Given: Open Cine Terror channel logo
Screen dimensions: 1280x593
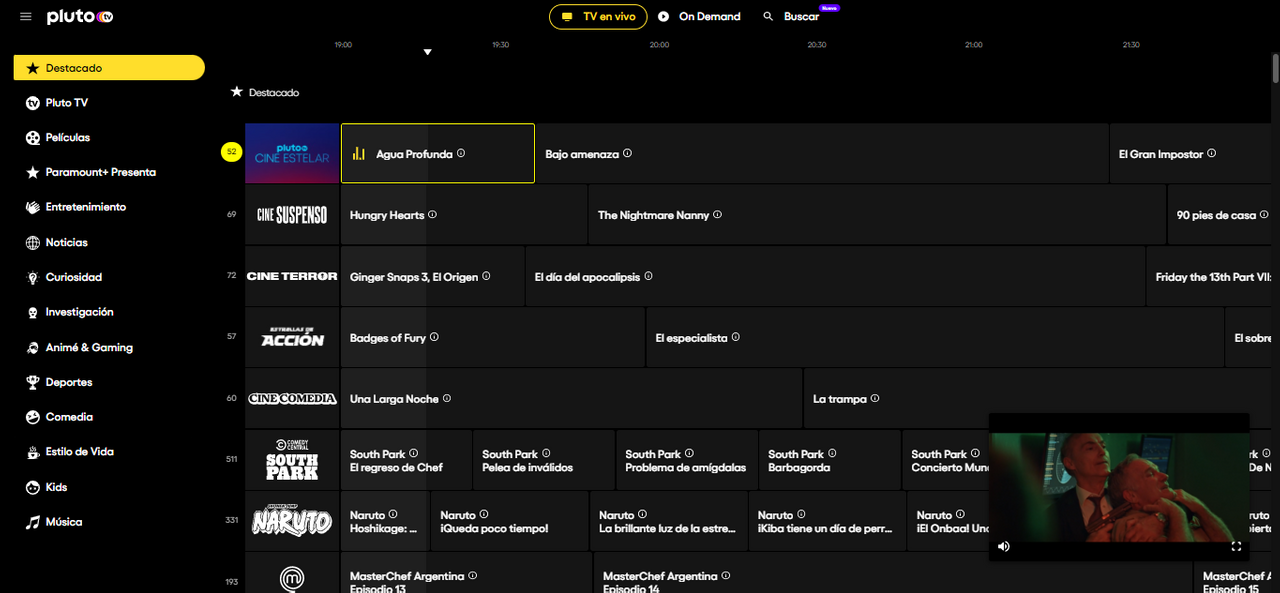Looking at the screenshot, I should [292, 276].
